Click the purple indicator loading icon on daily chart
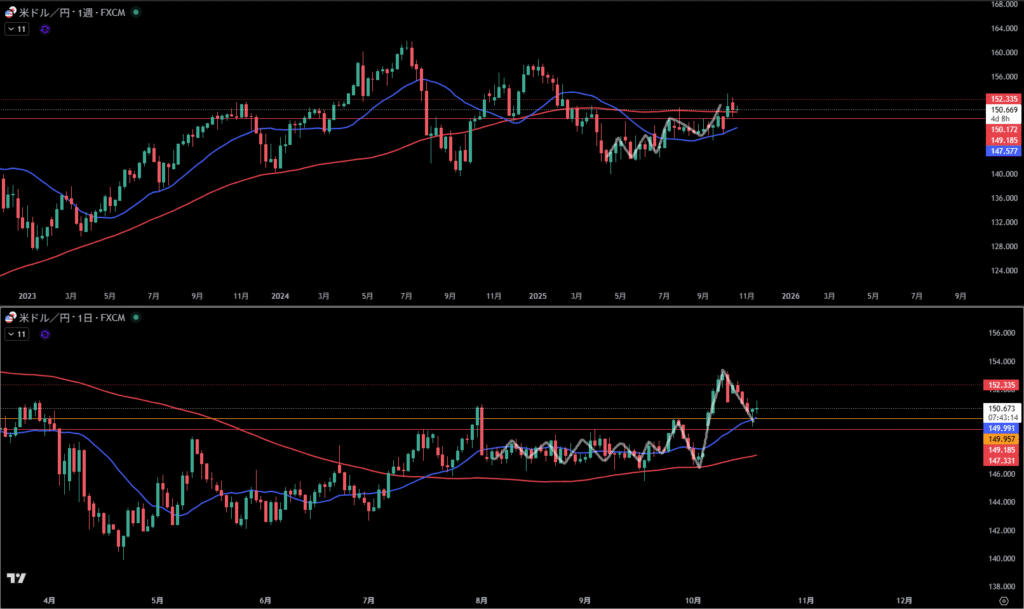The height and width of the screenshot is (609, 1024). [x=45, y=336]
